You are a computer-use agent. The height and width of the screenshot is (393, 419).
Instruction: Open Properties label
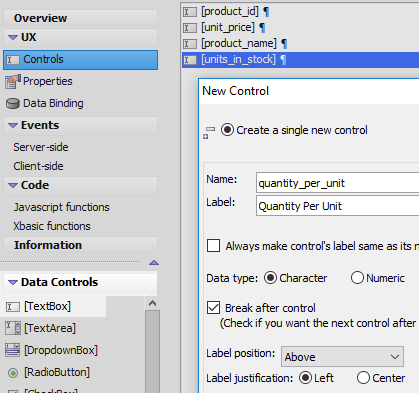(x=48, y=81)
